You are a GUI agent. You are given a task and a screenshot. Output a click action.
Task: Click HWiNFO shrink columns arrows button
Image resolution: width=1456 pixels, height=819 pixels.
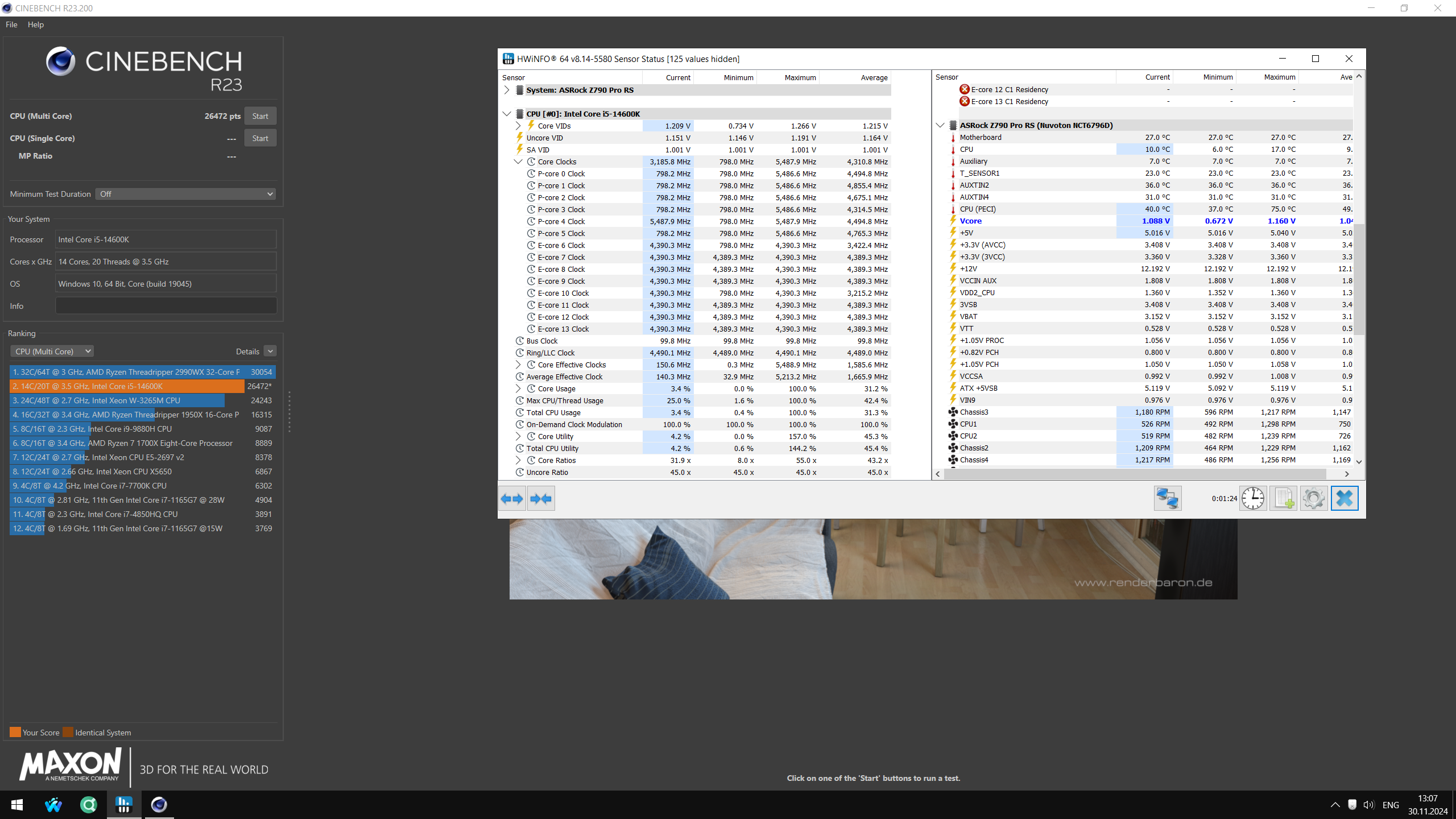(x=541, y=499)
